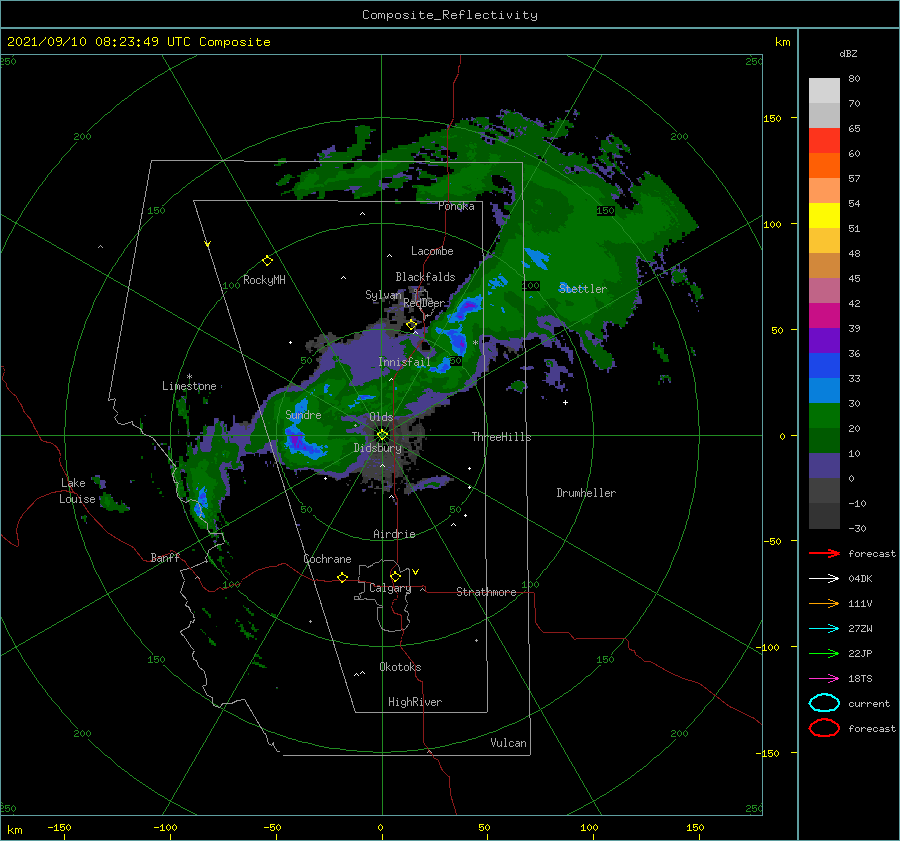Click the cyan current ellipse icon
Screen dimensions: 900x841
click(824, 703)
